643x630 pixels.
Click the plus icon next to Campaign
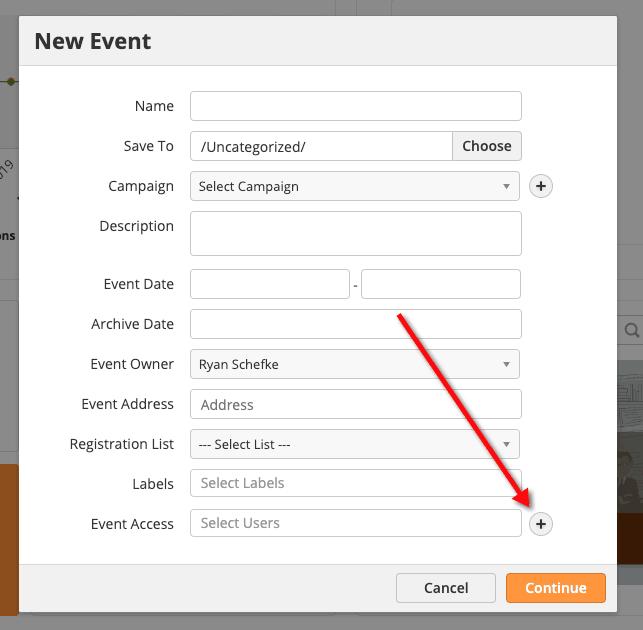click(540, 186)
